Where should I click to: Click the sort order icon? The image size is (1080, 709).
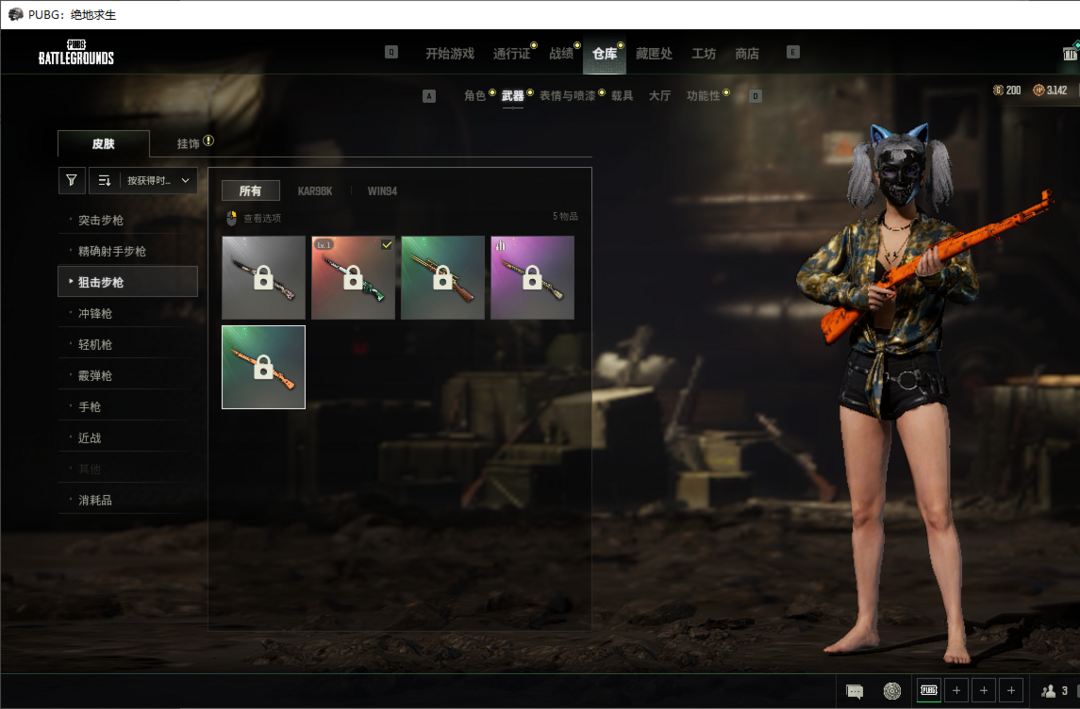[x=104, y=181]
